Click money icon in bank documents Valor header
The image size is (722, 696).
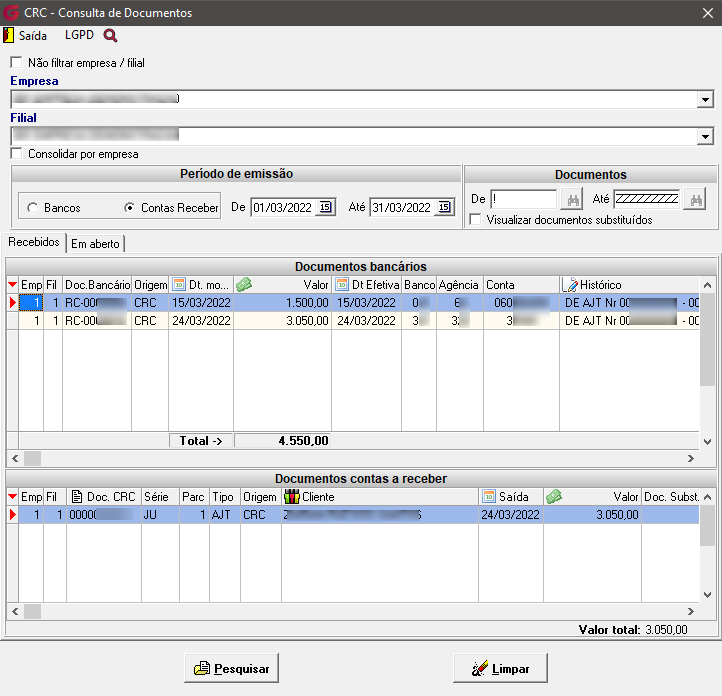[x=244, y=284]
